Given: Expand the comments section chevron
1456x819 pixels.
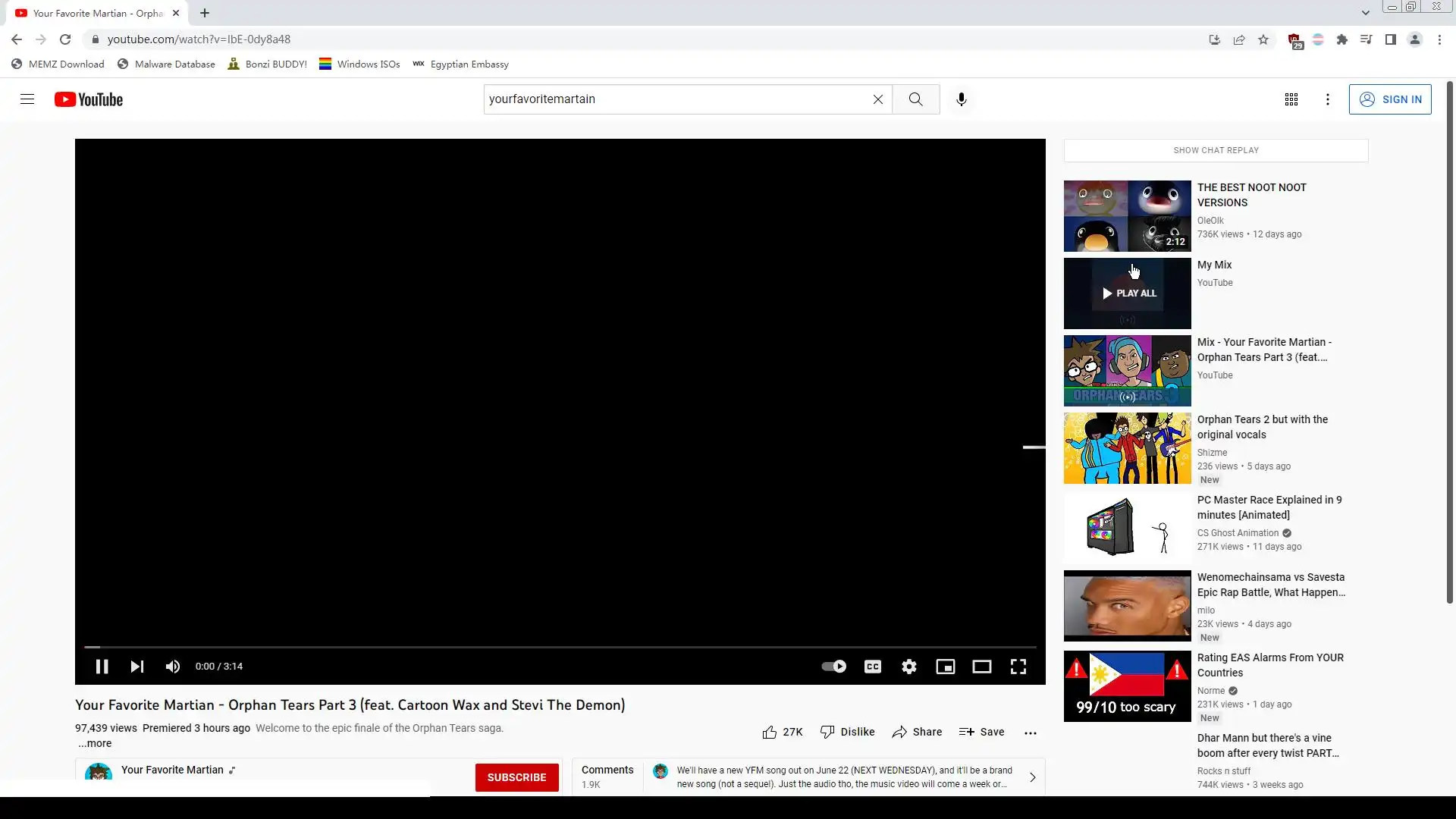Looking at the screenshot, I should [x=1032, y=777].
